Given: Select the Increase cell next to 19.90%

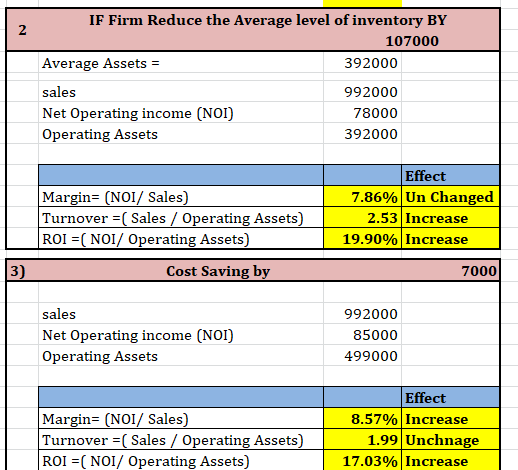Looking at the screenshot, I should tap(450, 239).
